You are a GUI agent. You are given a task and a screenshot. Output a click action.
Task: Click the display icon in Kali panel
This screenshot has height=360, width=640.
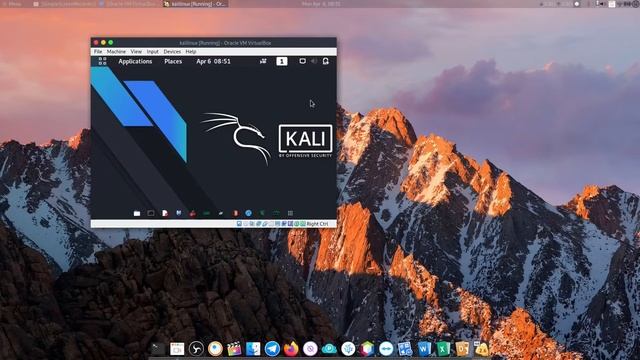point(302,61)
